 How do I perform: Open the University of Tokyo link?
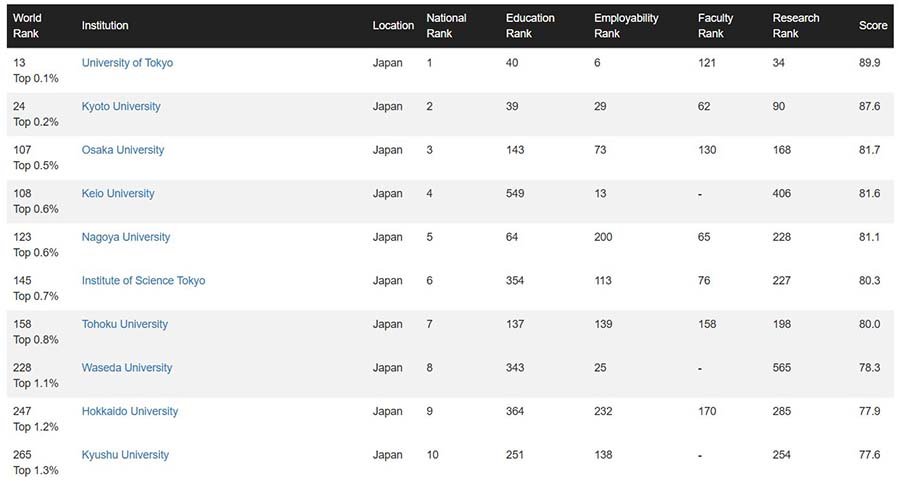tap(127, 63)
